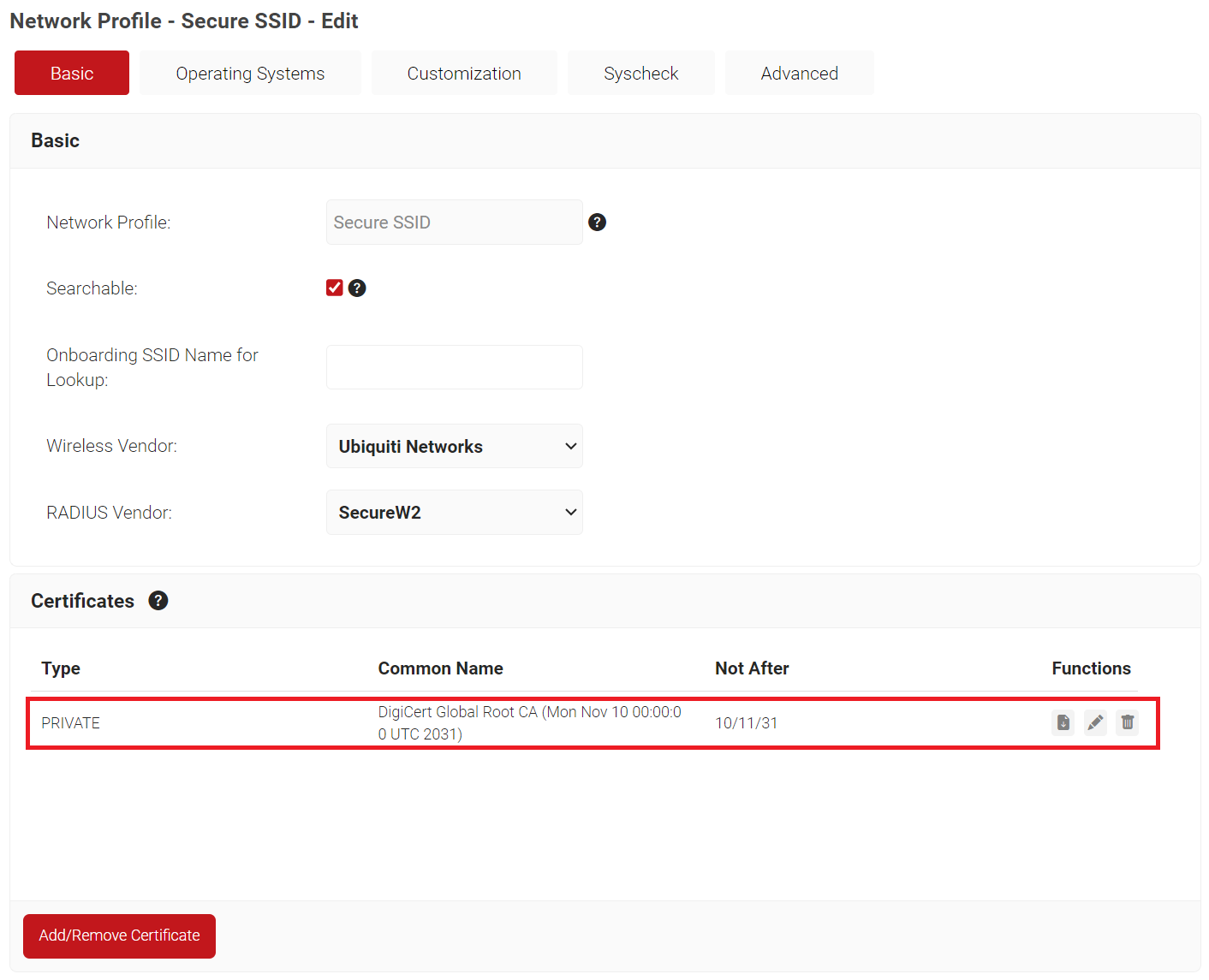Image resolution: width=1209 pixels, height=980 pixels.
Task: Open the RADIUS Vendor dropdown
Action: tap(454, 513)
